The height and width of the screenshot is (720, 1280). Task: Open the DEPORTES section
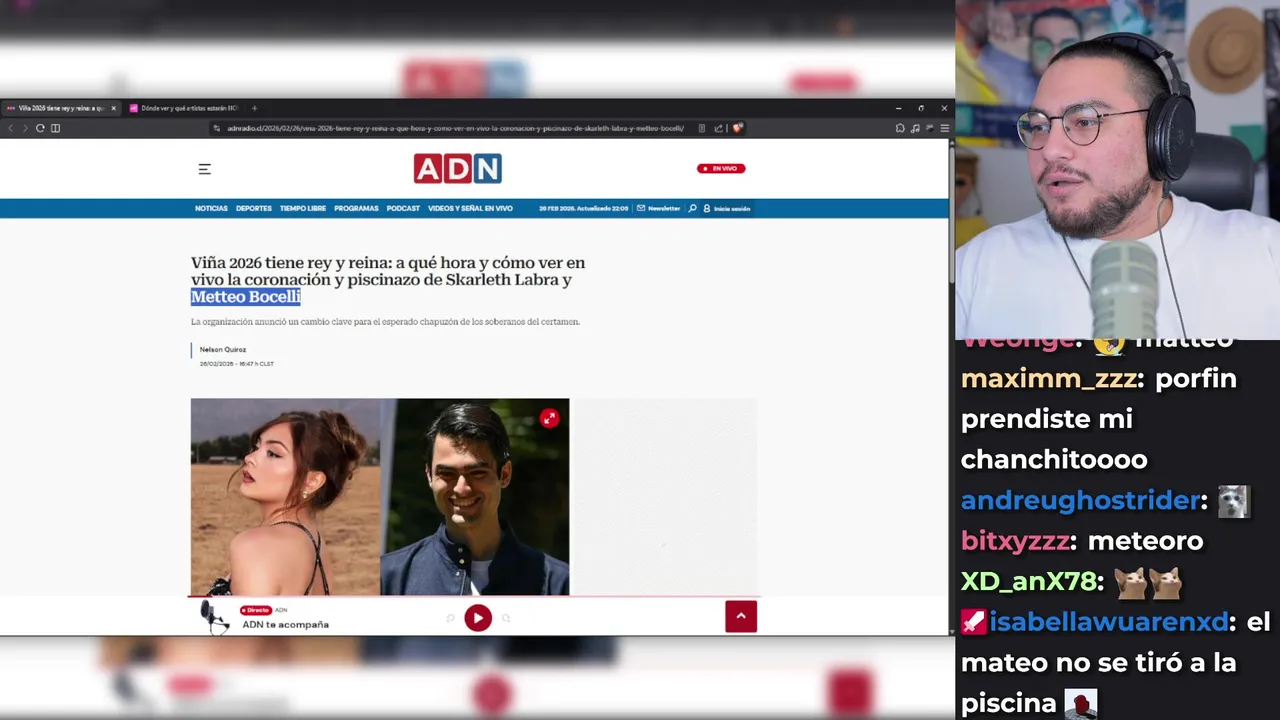pyautogui.click(x=254, y=208)
